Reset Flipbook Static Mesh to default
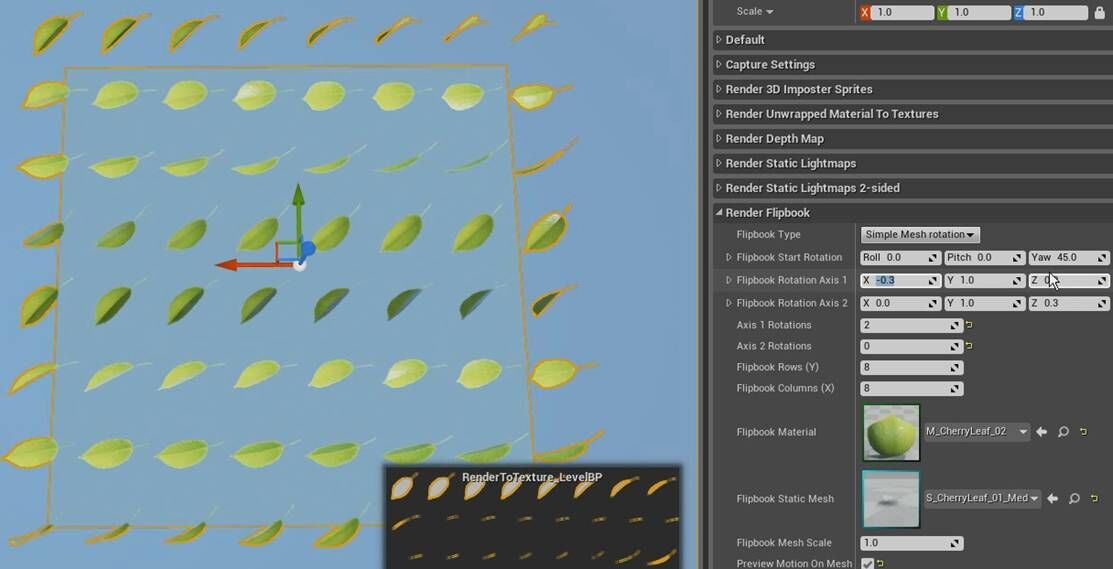Viewport: 1113px width, 569px height. tap(1095, 499)
